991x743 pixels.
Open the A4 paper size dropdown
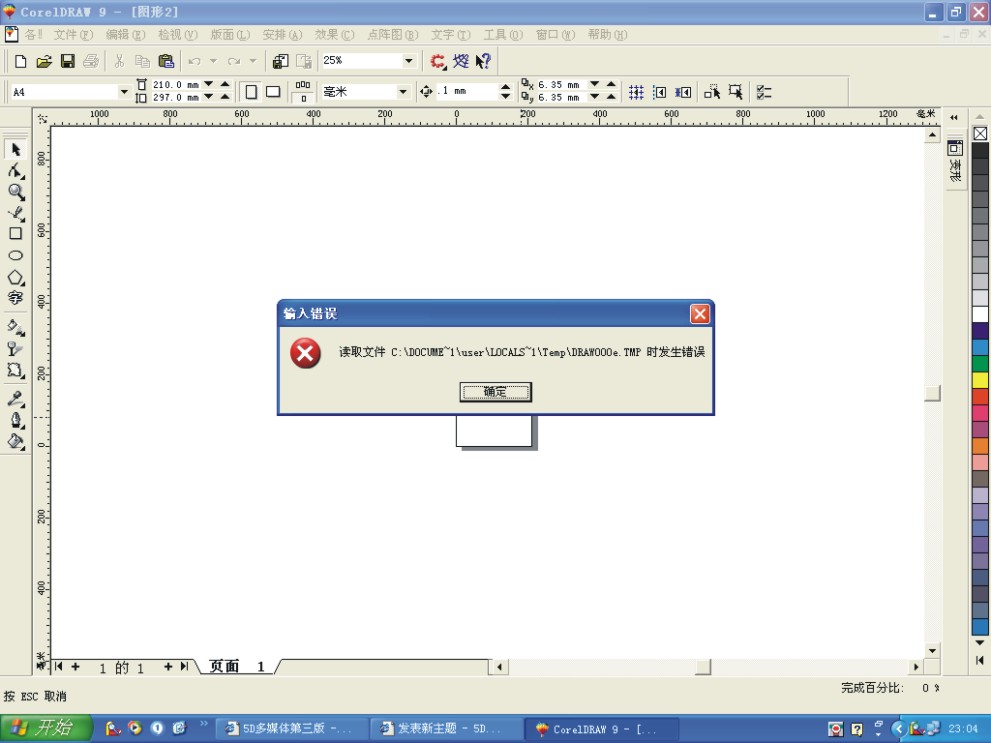[x=124, y=92]
